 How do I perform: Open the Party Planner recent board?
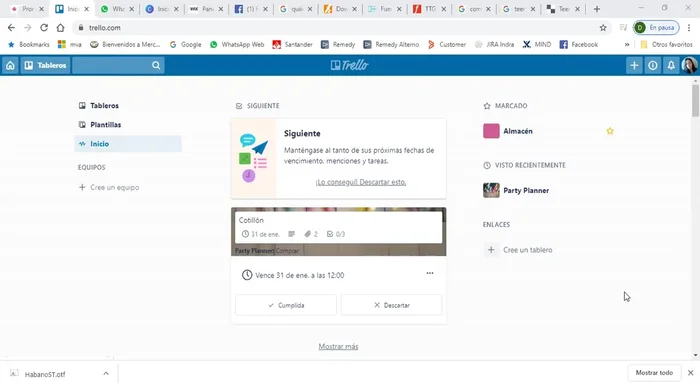(x=526, y=191)
